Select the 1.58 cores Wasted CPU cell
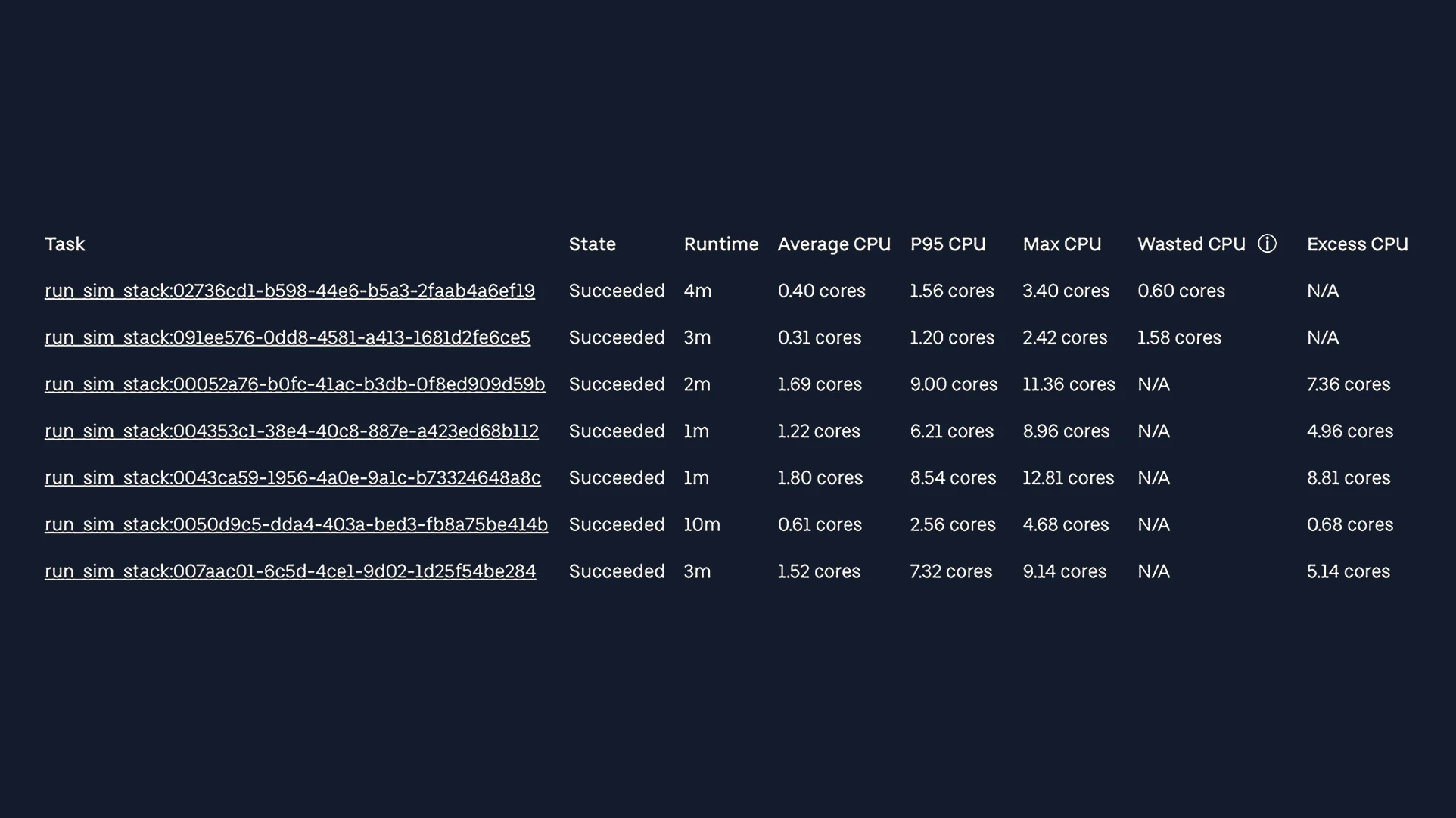Screen dimensions: 1456x818 click(1178, 337)
